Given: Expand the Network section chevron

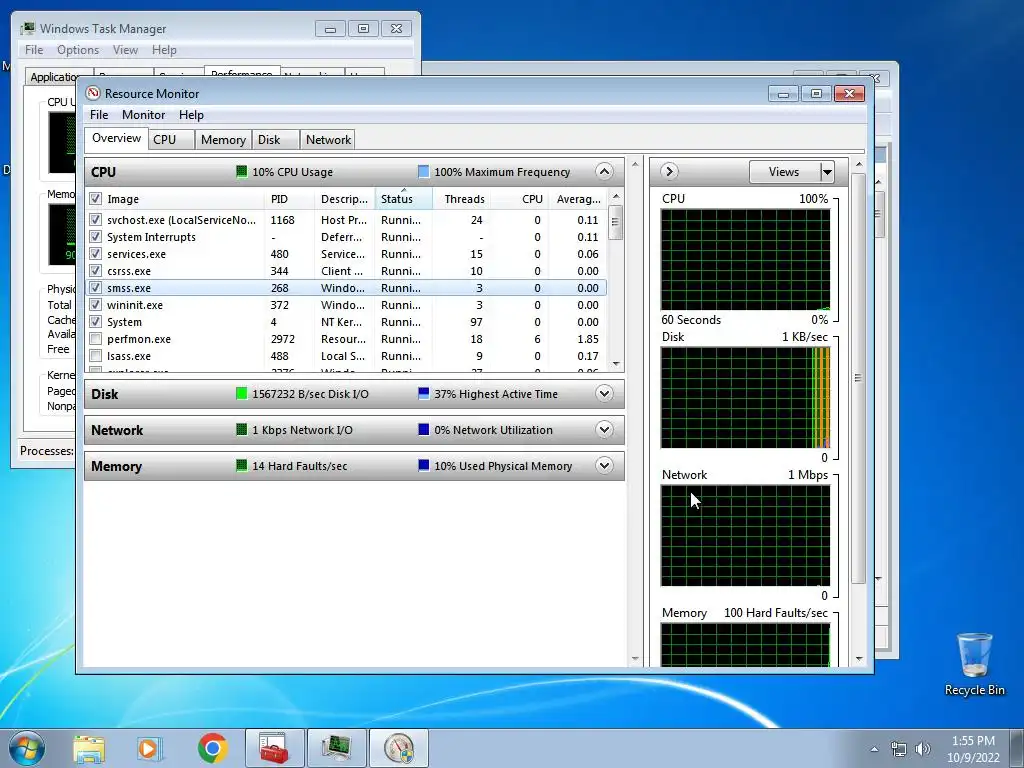Looking at the screenshot, I should [604, 430].
